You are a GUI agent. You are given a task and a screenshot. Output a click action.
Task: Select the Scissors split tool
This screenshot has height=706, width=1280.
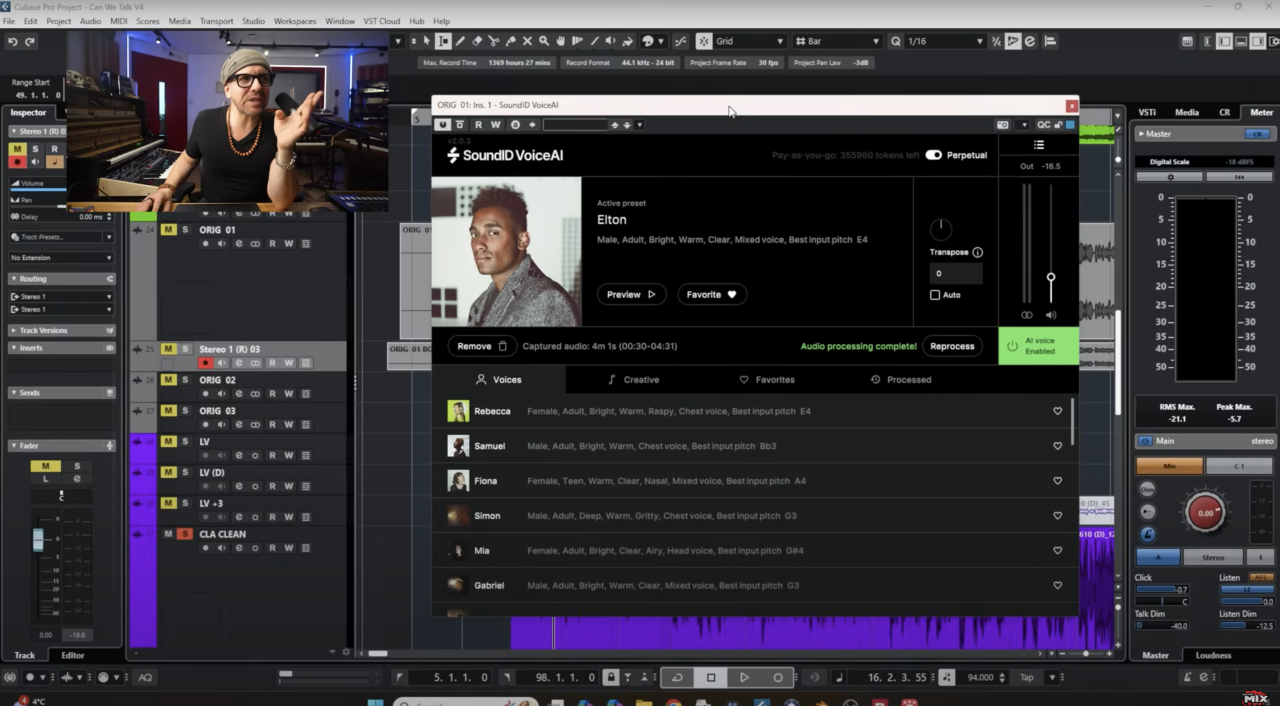click(493, 41)
